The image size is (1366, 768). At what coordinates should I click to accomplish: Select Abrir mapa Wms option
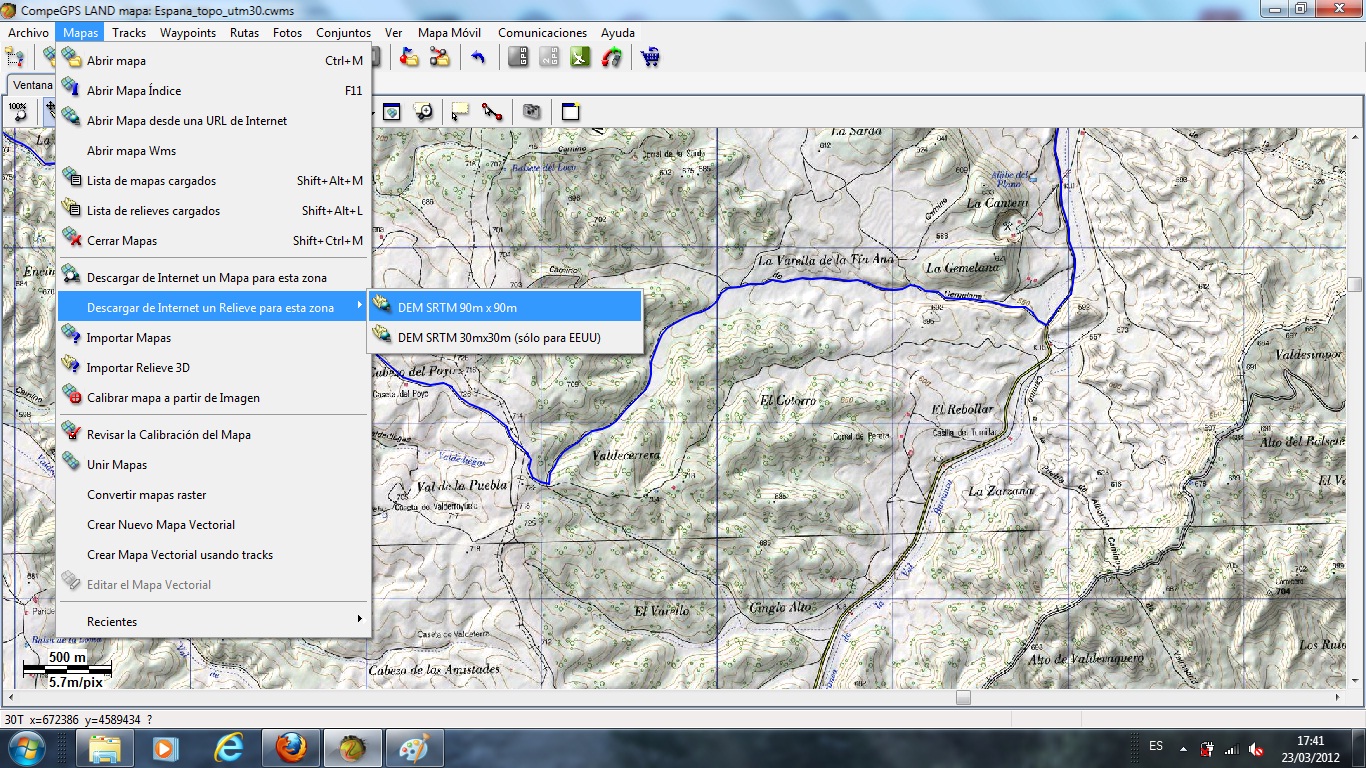tap(131, 151)
